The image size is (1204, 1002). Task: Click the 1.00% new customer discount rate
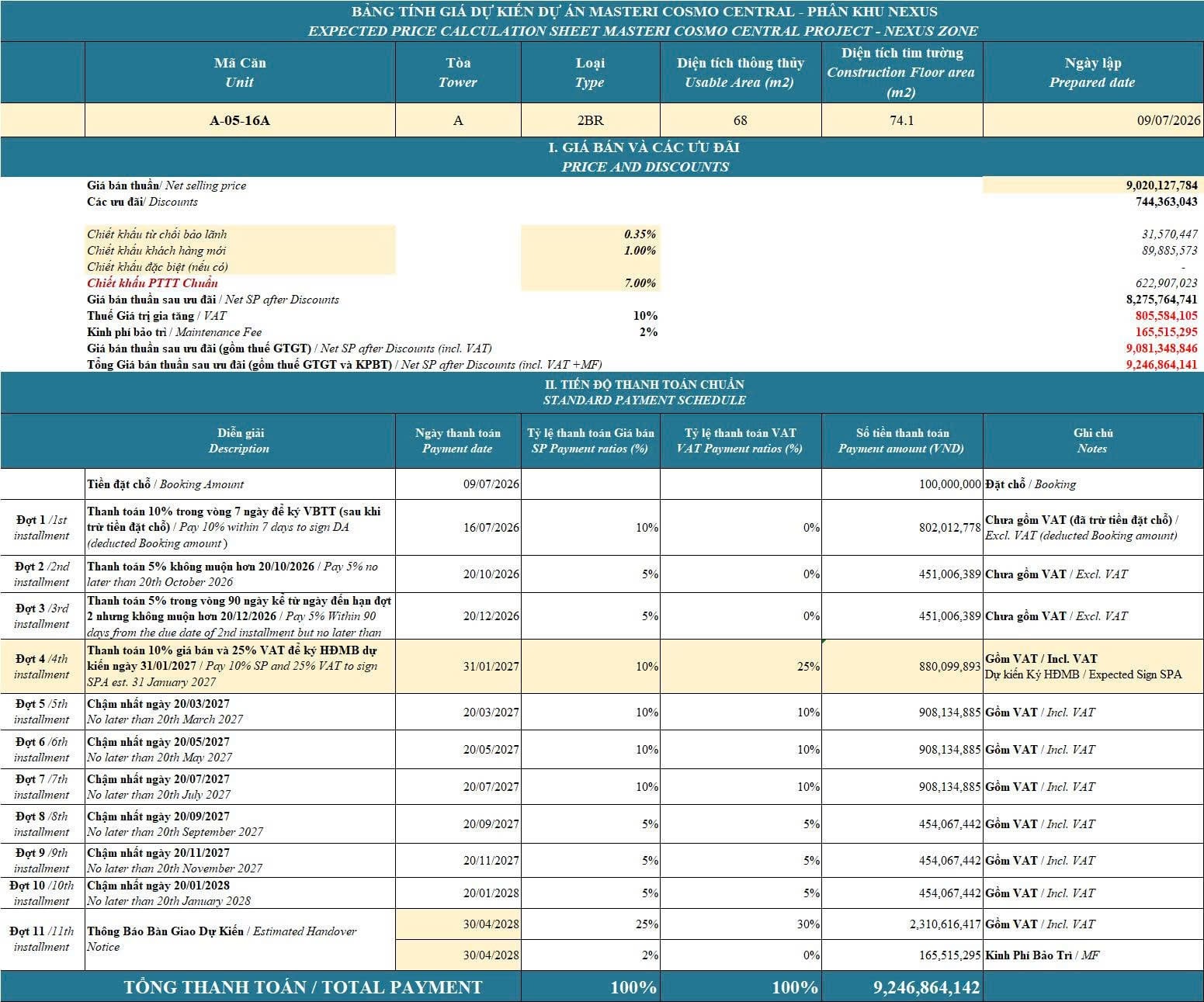coord(640,251)
